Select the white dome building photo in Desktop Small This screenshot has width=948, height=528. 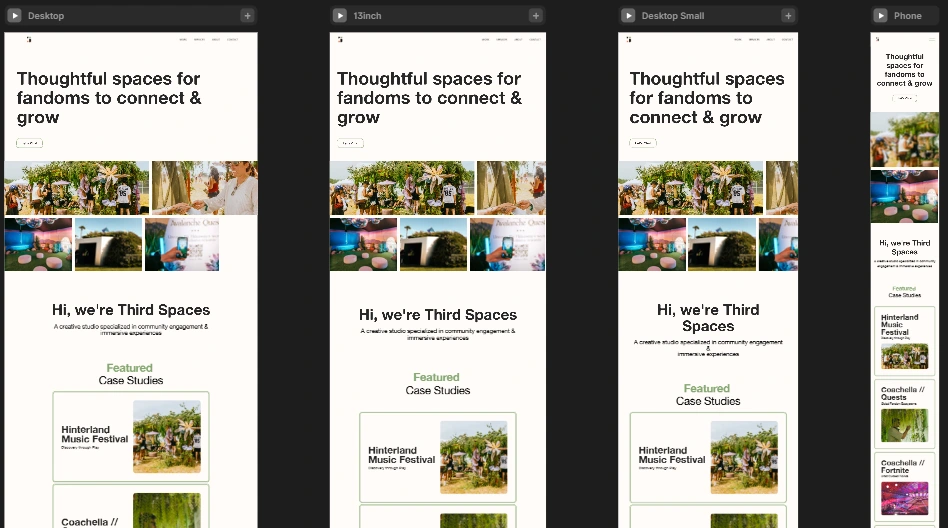(x=722, y=244)
